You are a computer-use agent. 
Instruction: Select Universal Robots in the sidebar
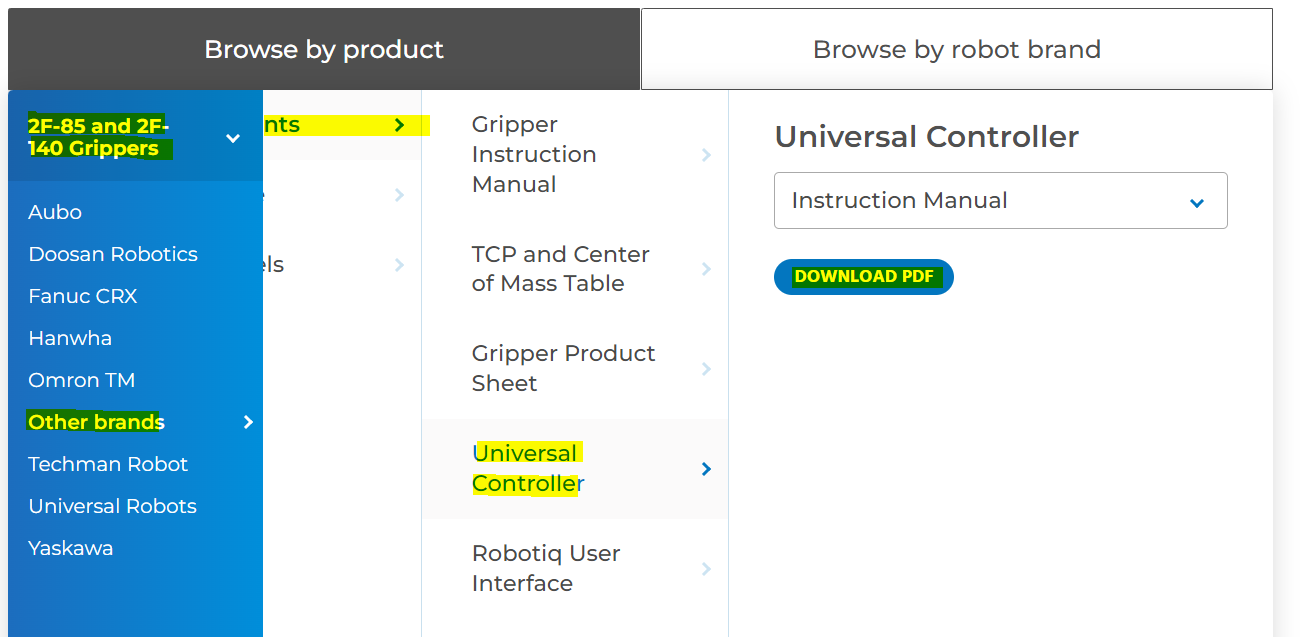pos(112,506)
